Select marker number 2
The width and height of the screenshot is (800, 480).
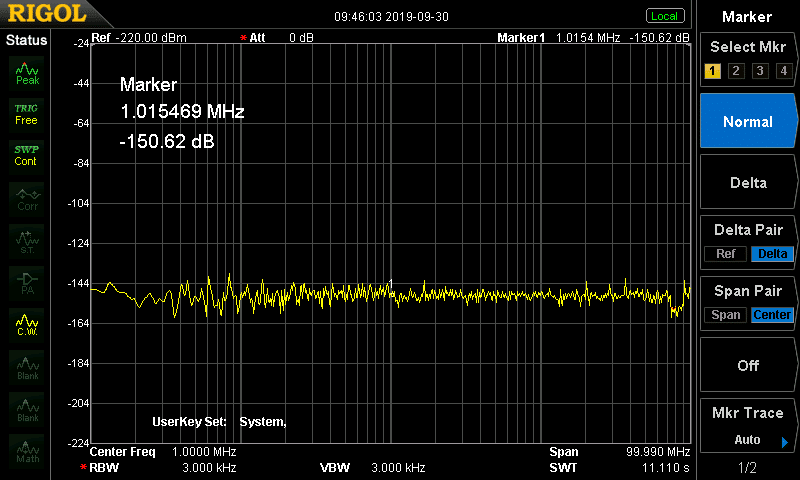[736, 71]
